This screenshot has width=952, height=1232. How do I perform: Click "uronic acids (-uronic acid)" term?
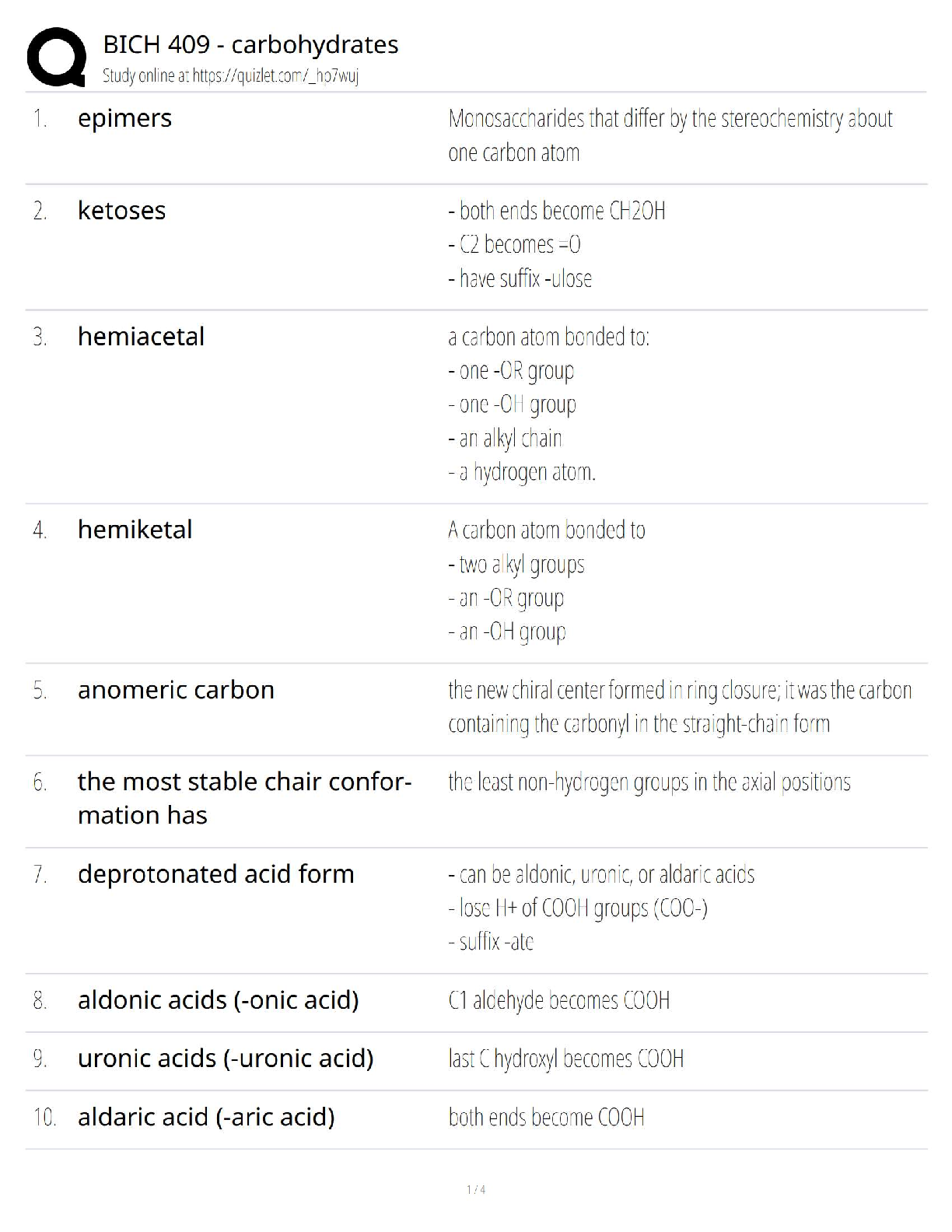(226, 1059)
